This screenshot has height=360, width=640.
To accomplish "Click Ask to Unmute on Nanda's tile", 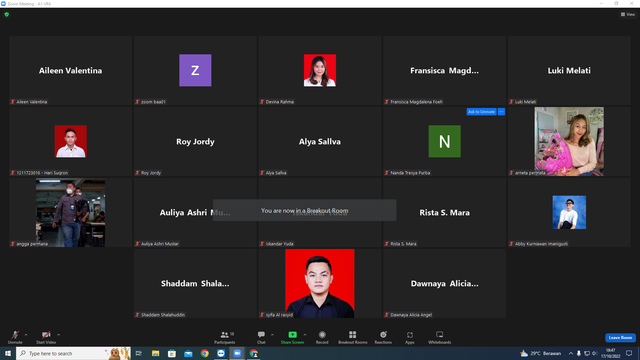I will tap(481, 111).
